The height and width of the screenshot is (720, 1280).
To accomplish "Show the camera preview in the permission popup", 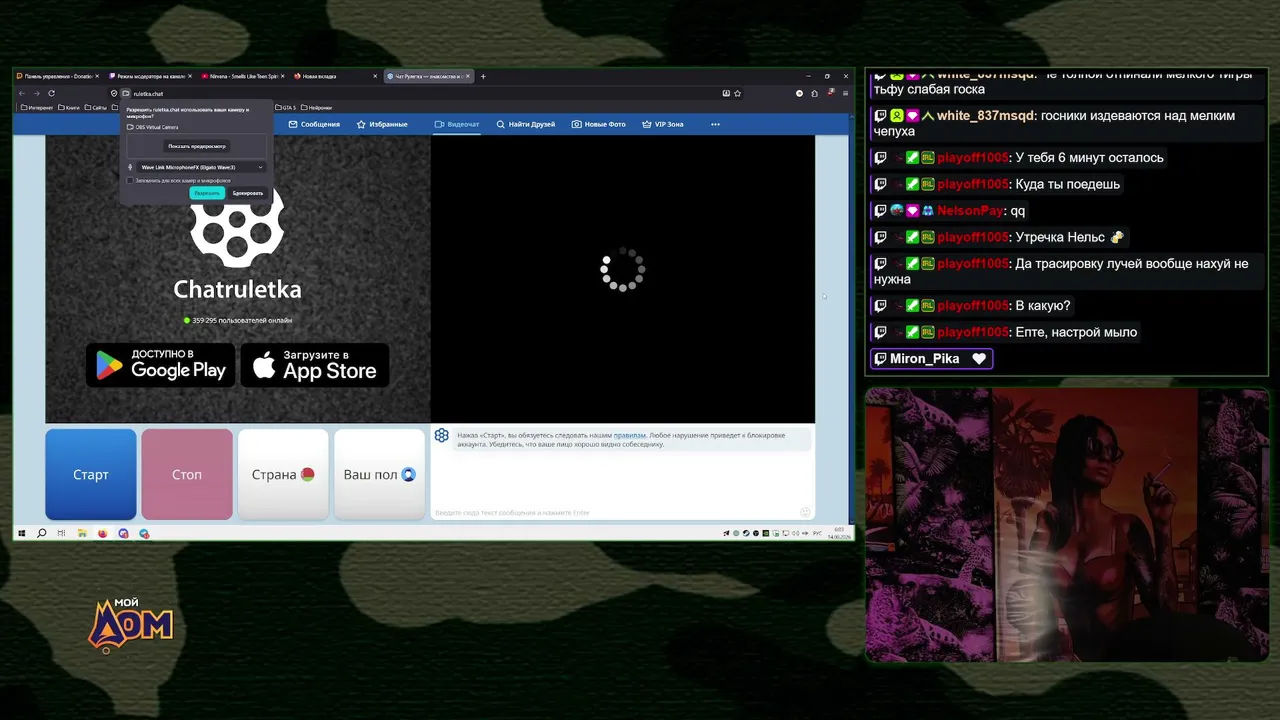I will pyautogui.click(x=197, y=146).
